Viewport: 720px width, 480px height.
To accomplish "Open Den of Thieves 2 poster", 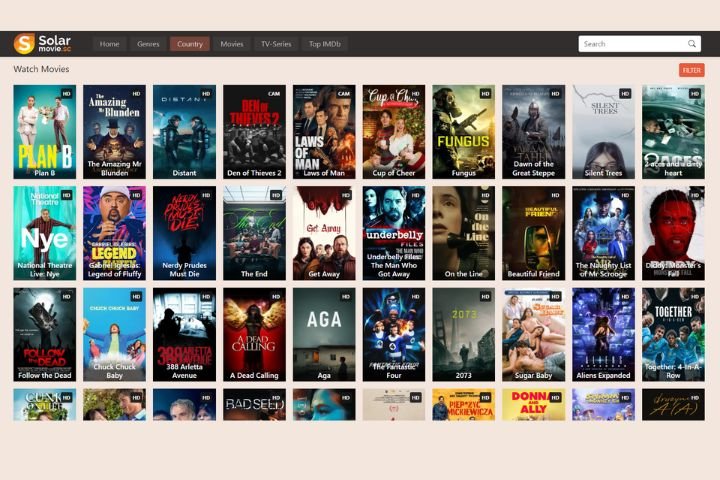I will click(x=254, y=132).
